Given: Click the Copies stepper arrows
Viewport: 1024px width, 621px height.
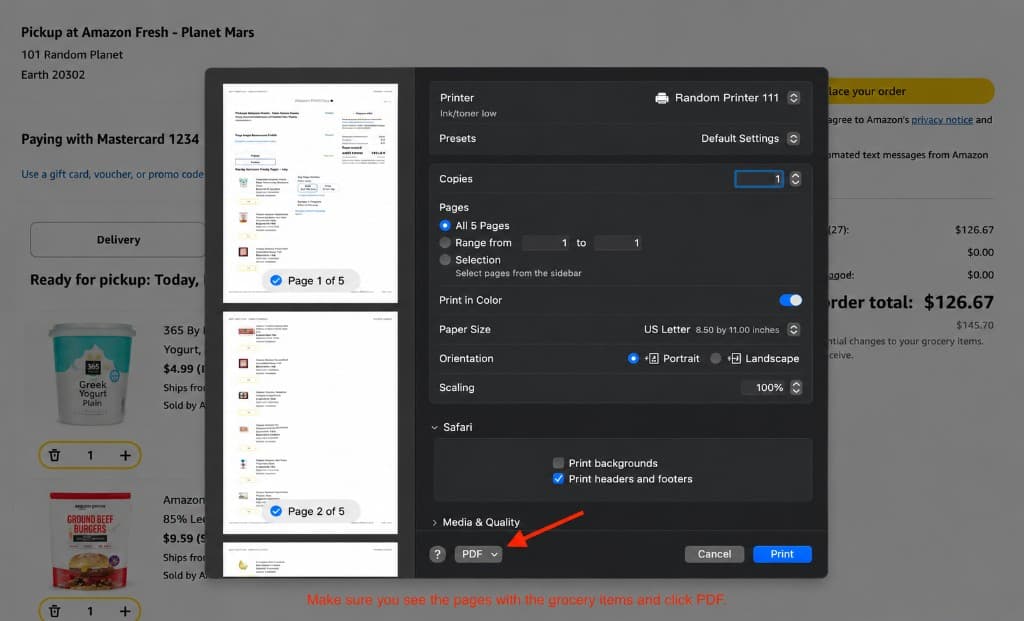Looking at the screenshot, I should (795, 179).
